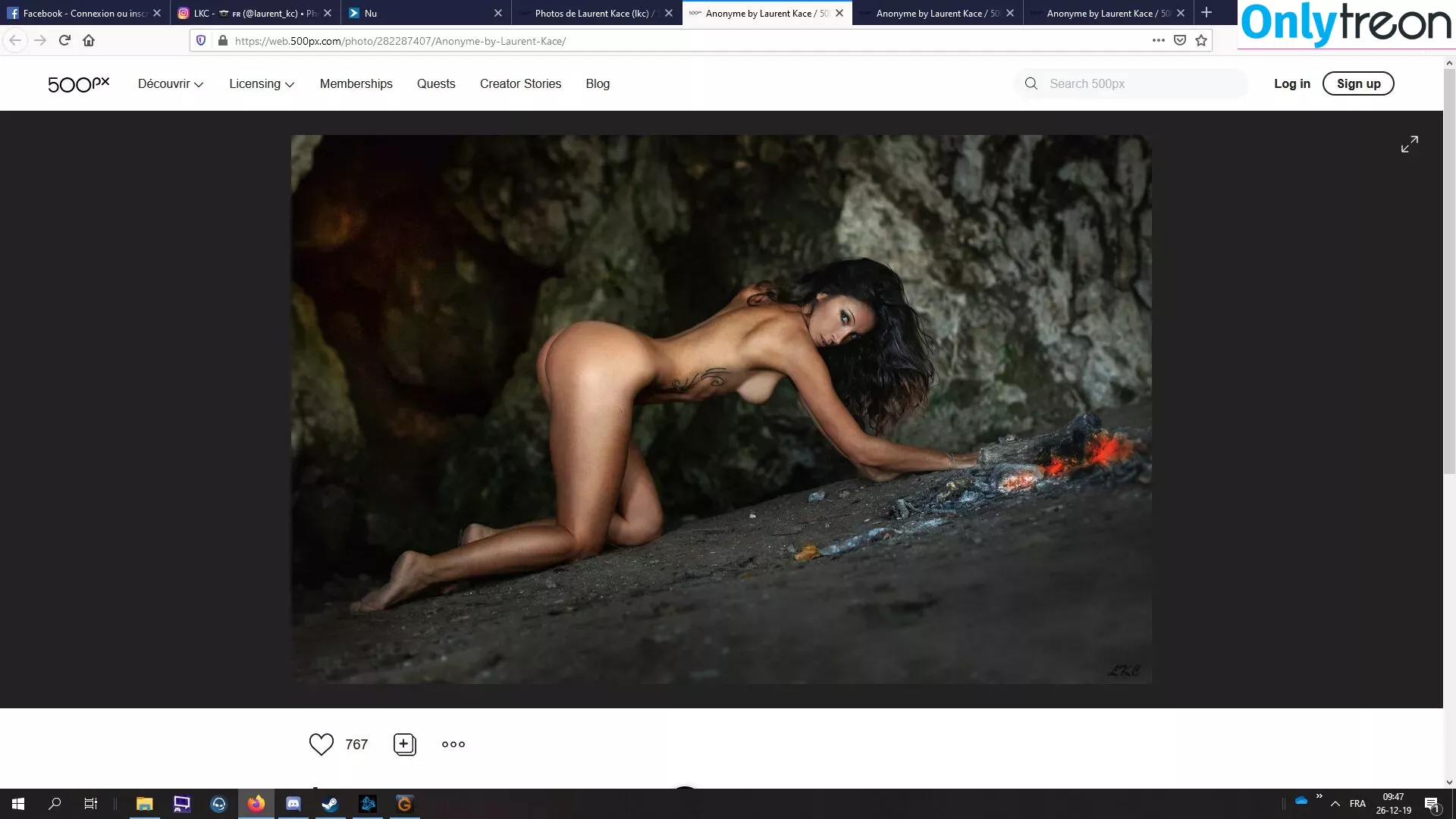The height and width of the screenshot is (819, 1456).
Task: Like the photo with heart icon
Action: point(322,744)
